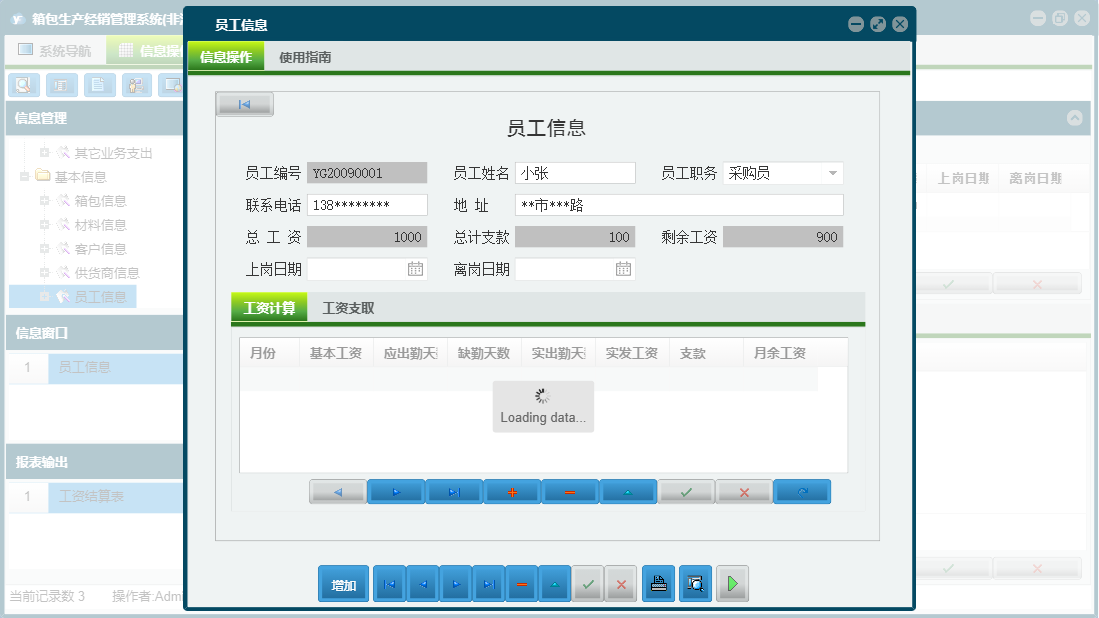Image resolution: width=1099 pixels, height=618 pixels.
Task: Click inside the 员工姓名 input field
Action: click(x=575, y=172)
